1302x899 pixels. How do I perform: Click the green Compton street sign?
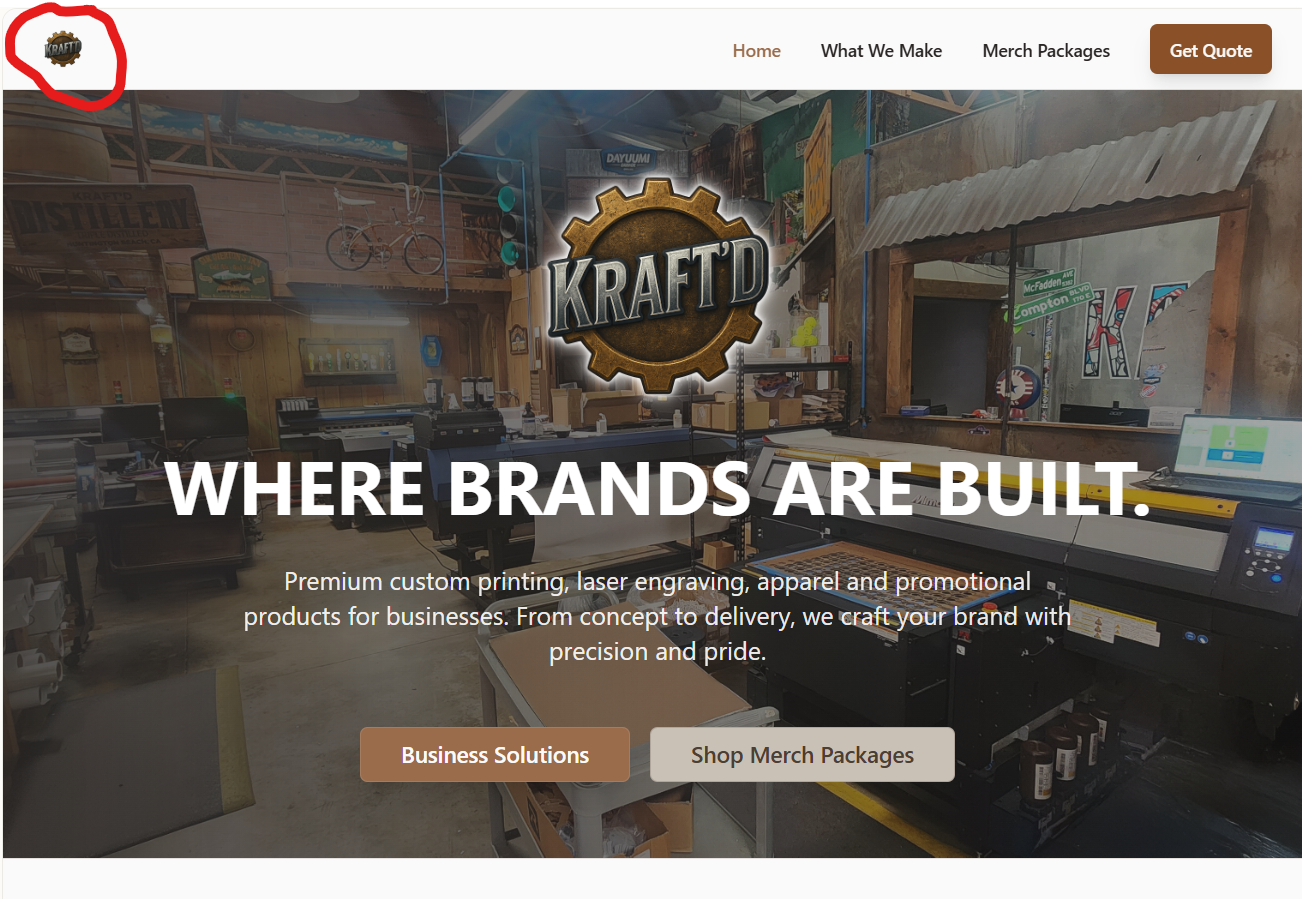click(x=1040, y=310)
